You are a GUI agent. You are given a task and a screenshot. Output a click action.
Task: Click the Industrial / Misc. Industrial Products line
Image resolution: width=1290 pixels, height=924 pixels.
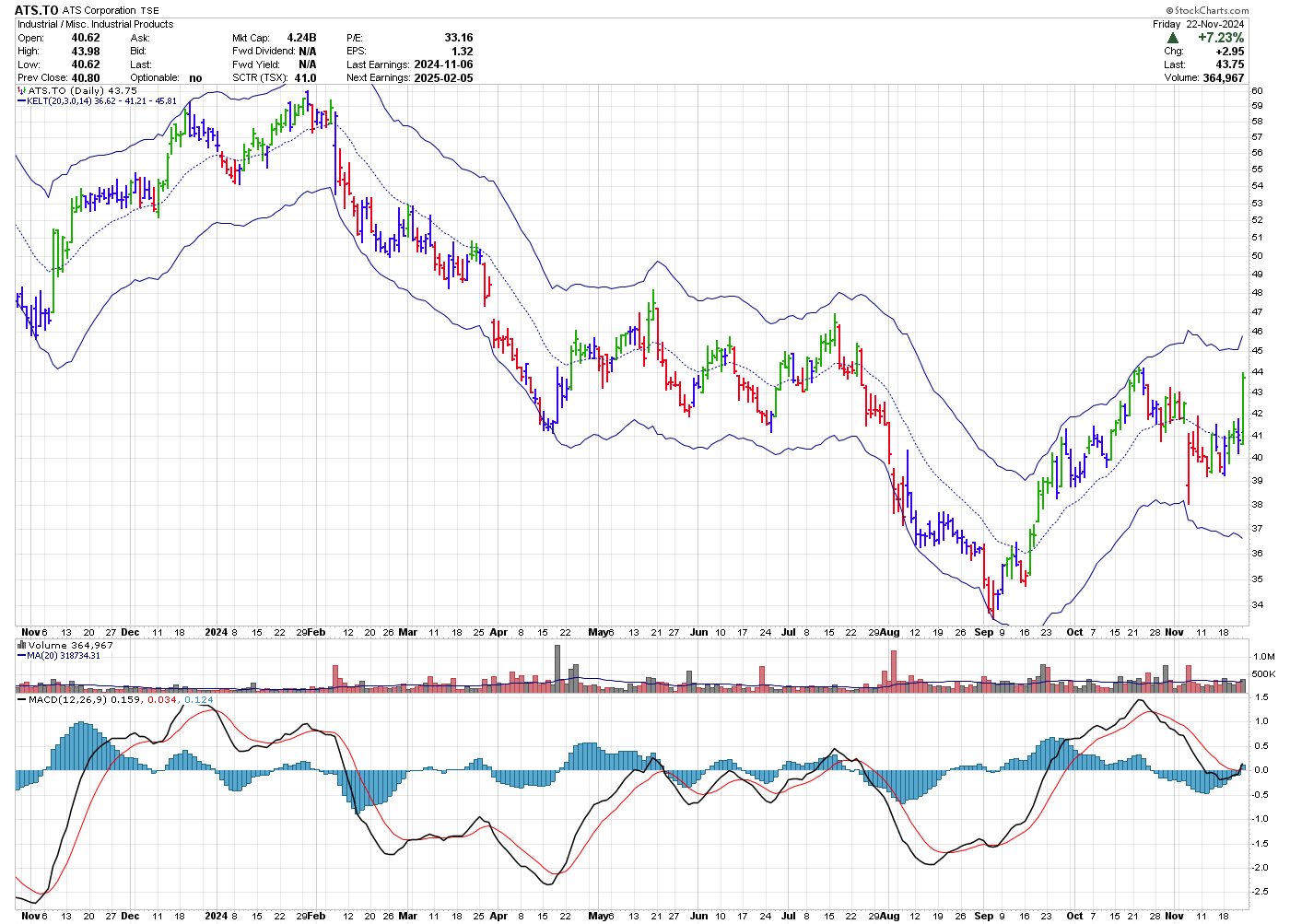(96, 24)
